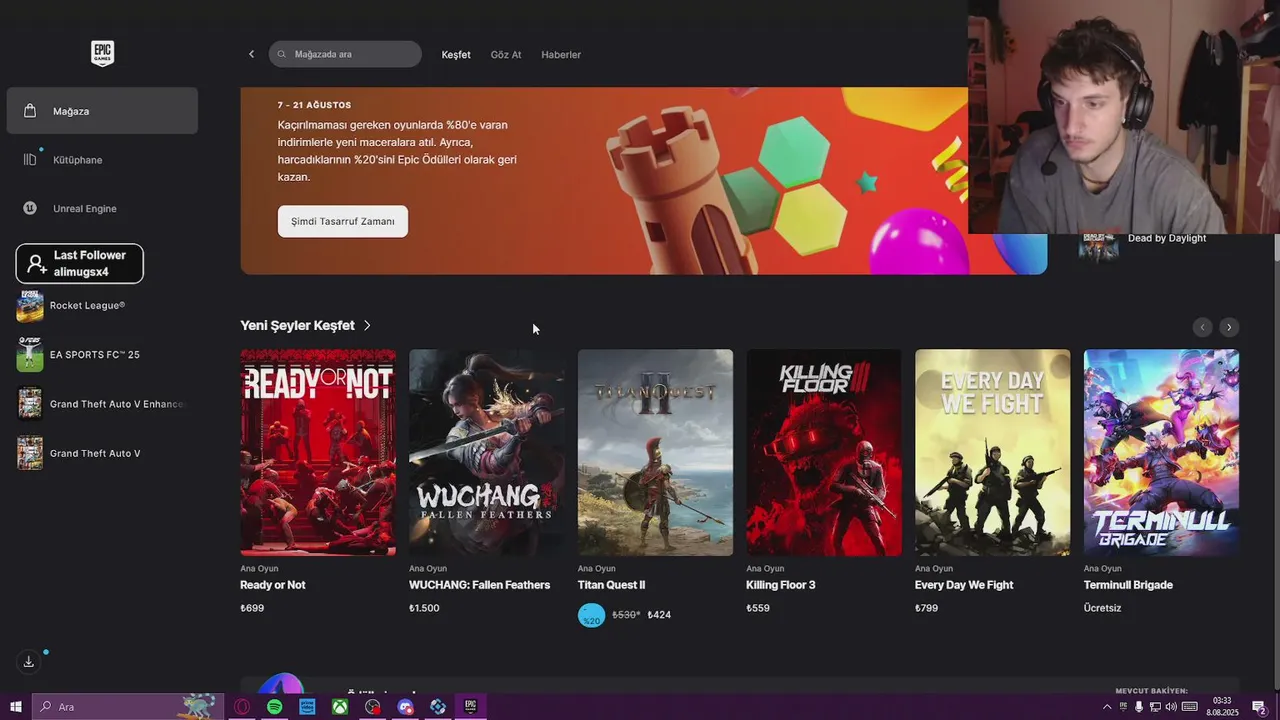Click the Şimdi Tasarruf Zamanı button
The width and height of the screenshot is (1280, 720).
(343, 221)
